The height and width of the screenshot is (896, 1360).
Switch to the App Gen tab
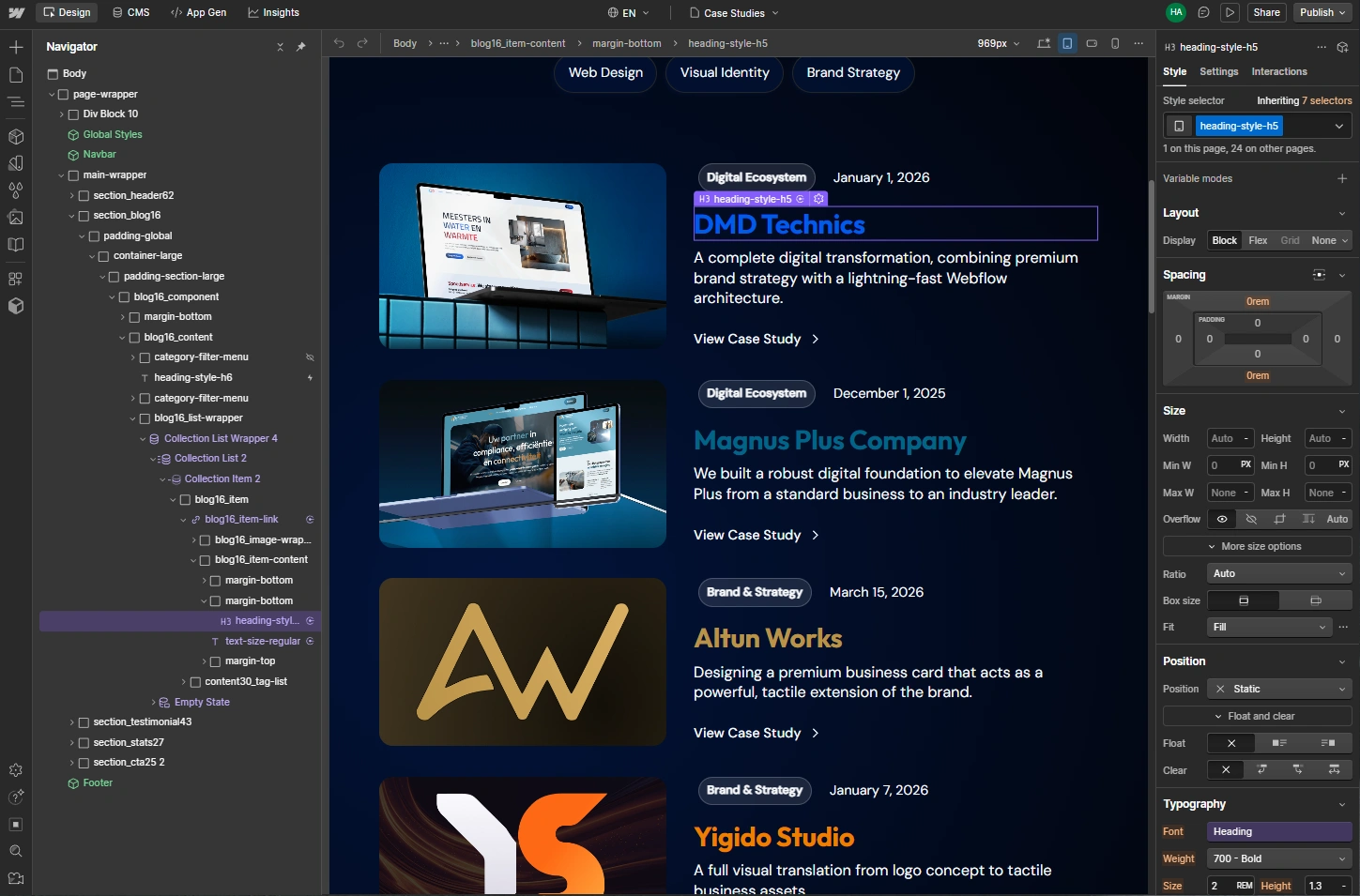pos(198,13)
